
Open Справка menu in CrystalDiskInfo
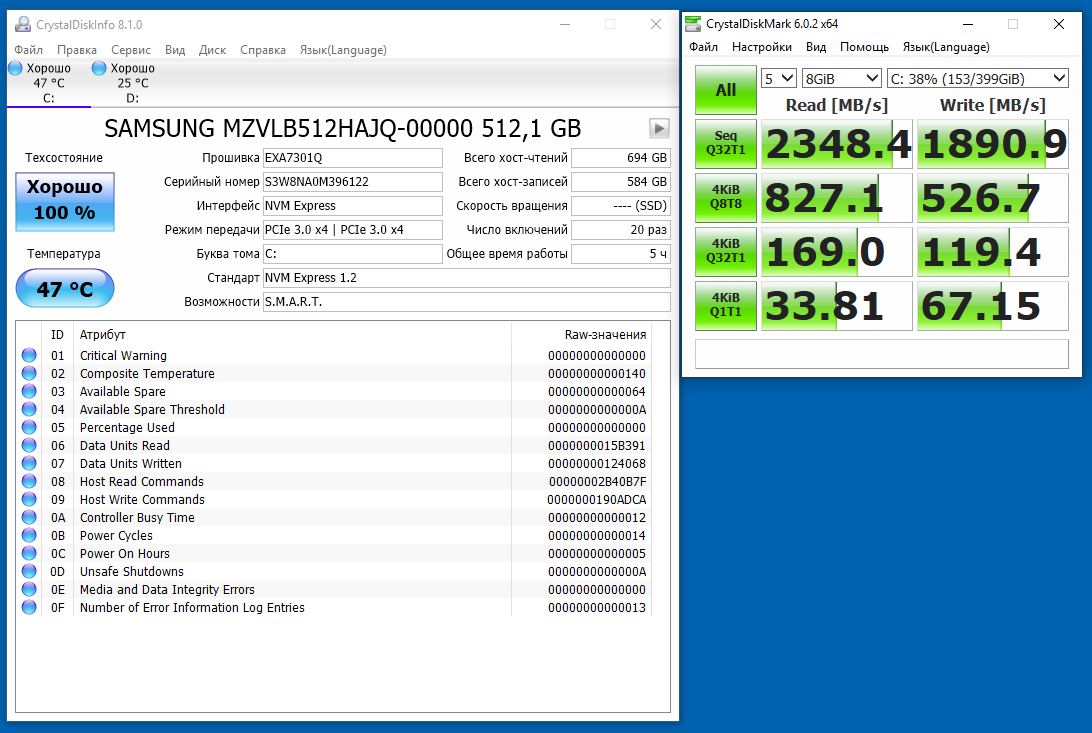pos(263,50)
